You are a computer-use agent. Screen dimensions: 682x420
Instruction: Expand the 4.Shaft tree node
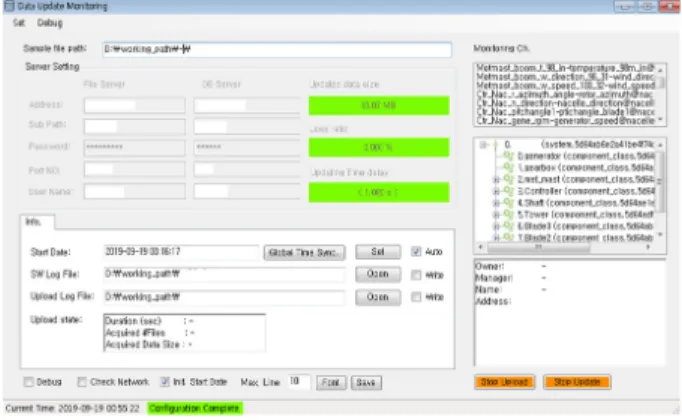(496, 203)
